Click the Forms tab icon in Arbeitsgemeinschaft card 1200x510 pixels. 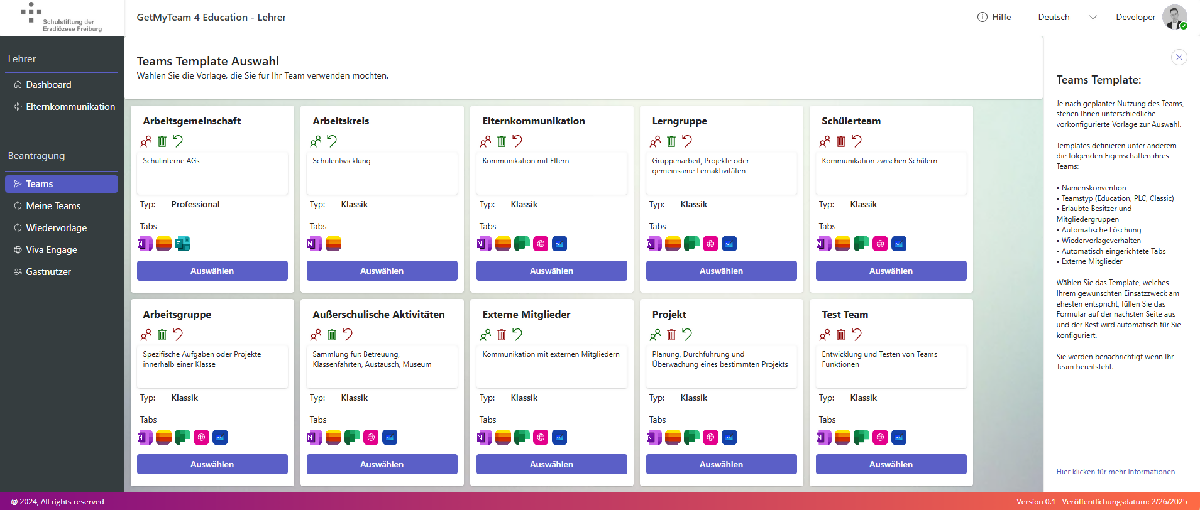click(182, 243)
